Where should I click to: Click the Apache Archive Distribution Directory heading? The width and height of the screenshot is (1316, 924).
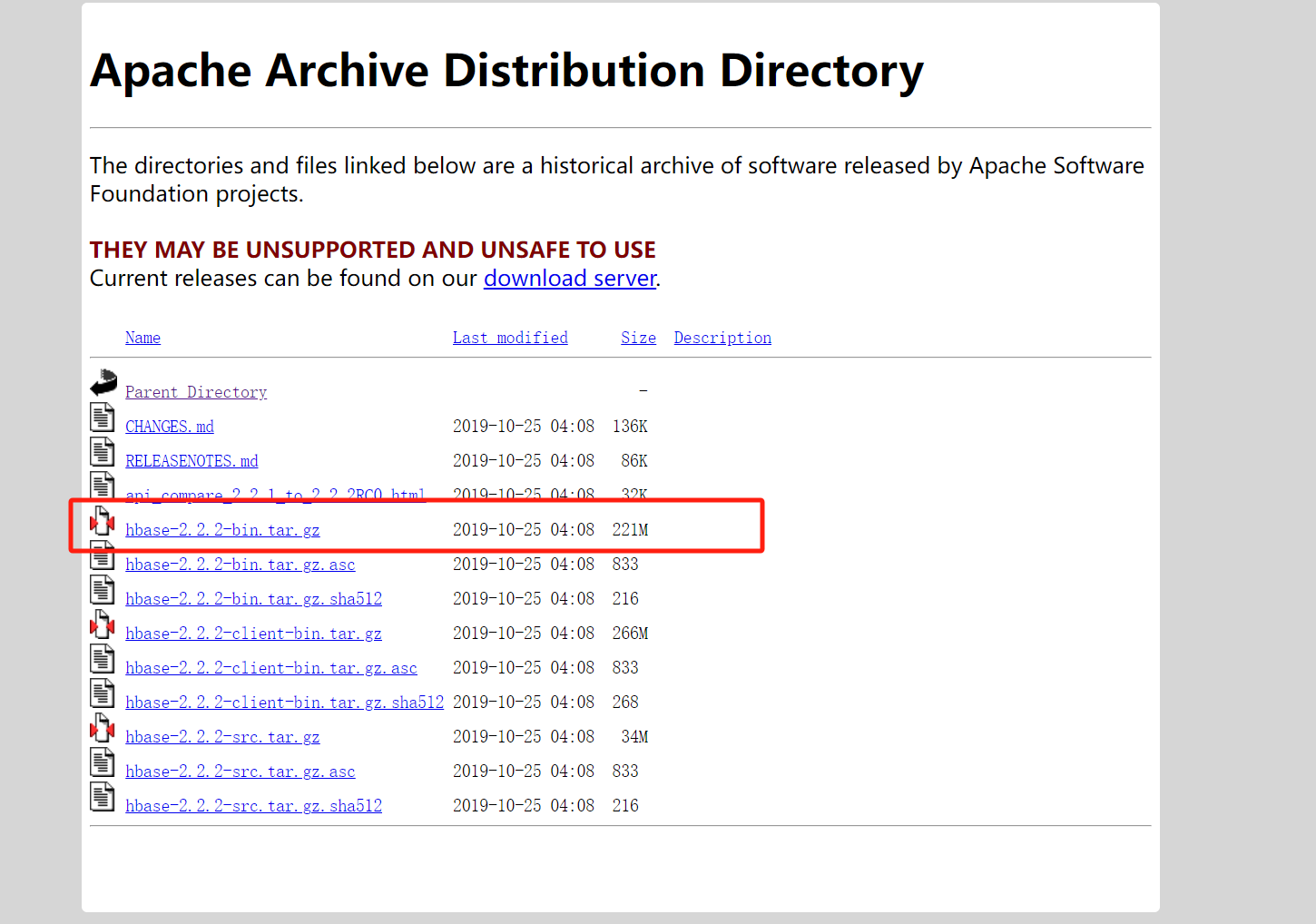(x=506, y=71)
